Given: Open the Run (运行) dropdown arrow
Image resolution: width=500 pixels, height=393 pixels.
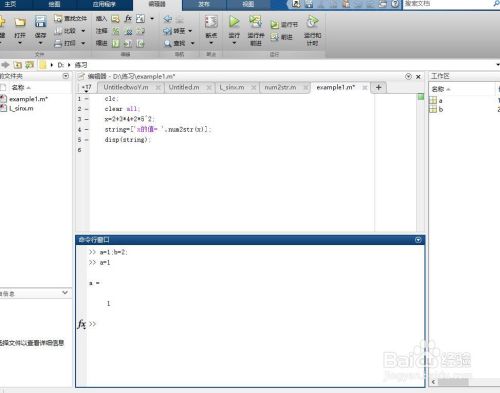Looking at the screenshot, I should click(234, 43).
